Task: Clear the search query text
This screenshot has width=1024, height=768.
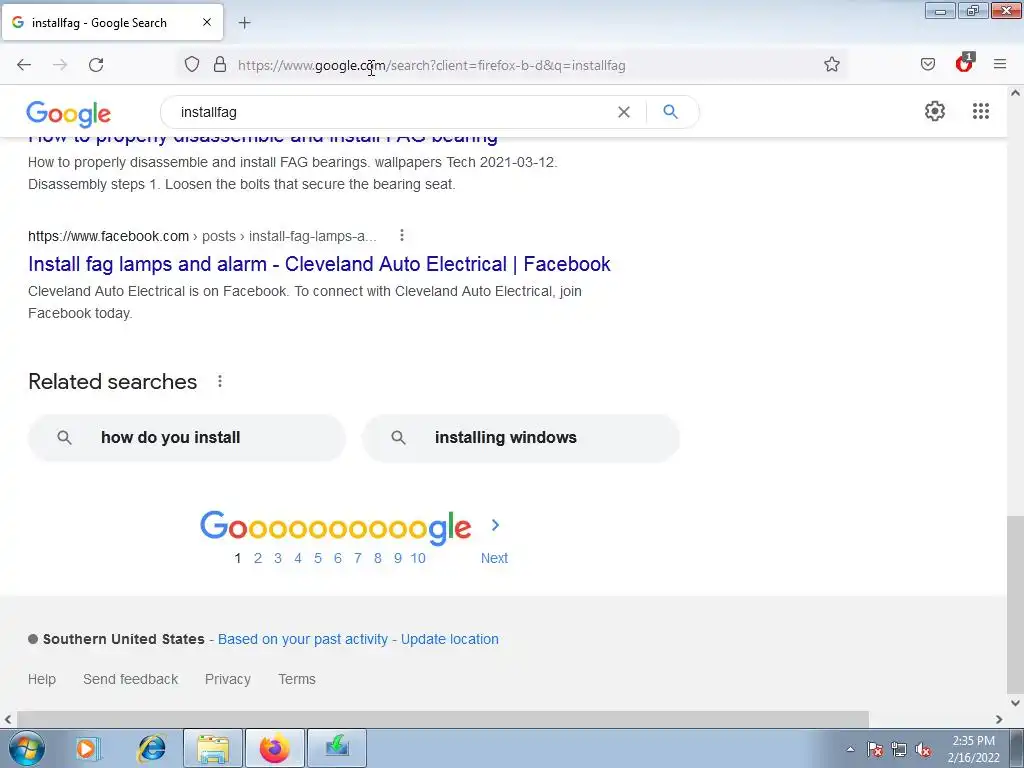Action: point(624,112)
